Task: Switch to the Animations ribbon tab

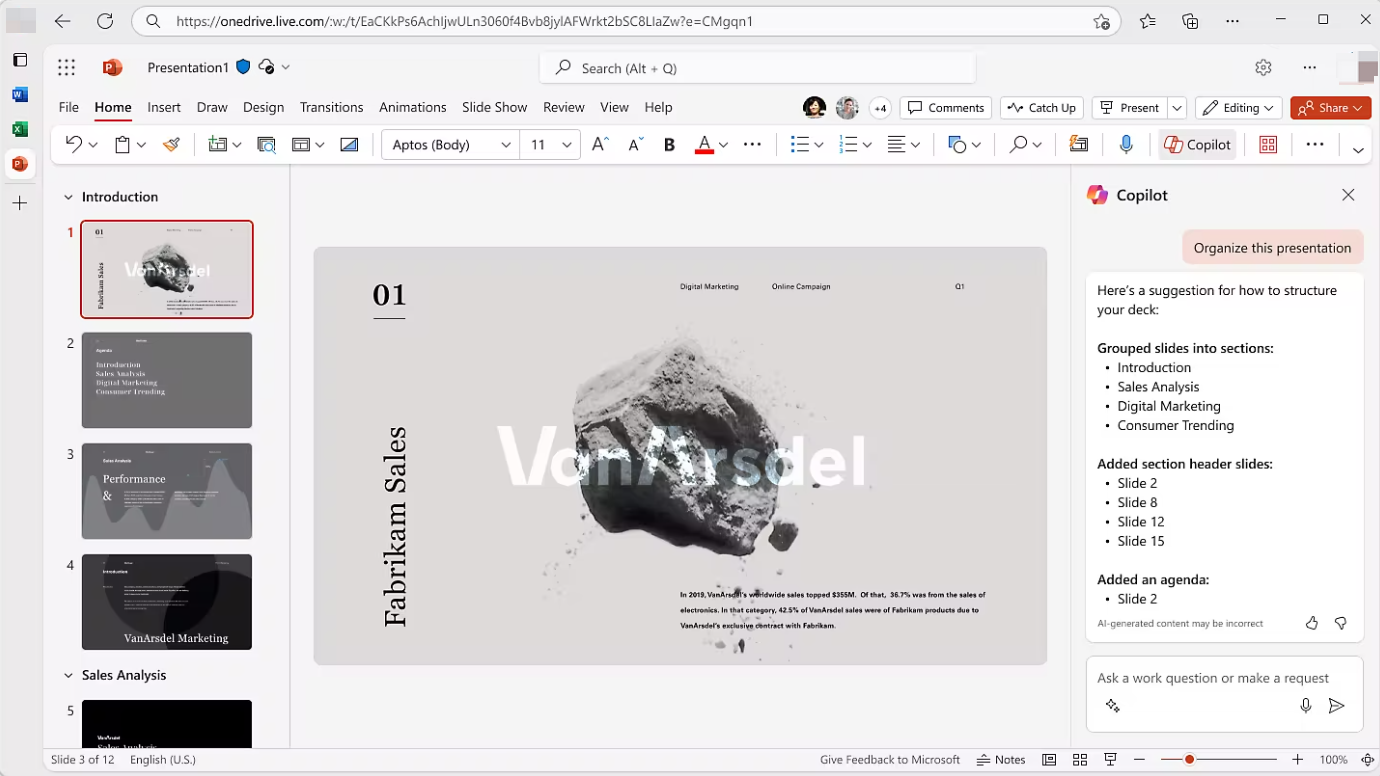Action: pos(412,107)
